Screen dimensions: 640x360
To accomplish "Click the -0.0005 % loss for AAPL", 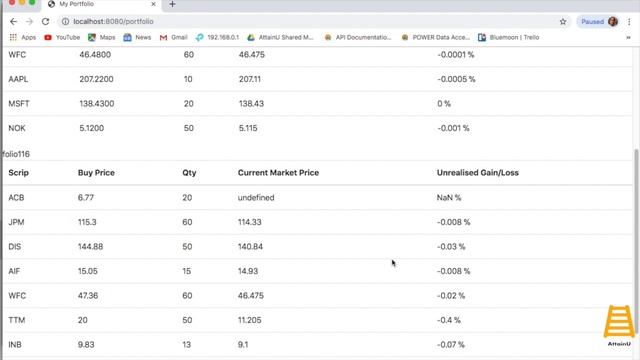I will click(x=456, y=79).
